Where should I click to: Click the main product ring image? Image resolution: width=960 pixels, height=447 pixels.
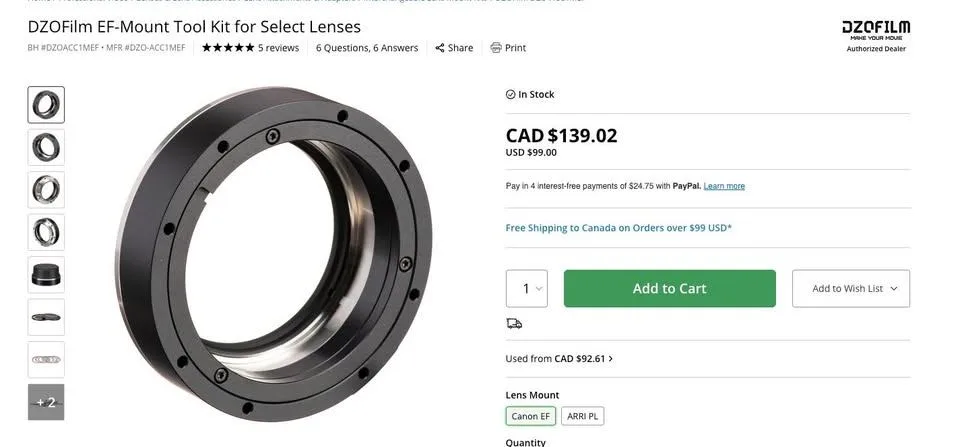274,254
